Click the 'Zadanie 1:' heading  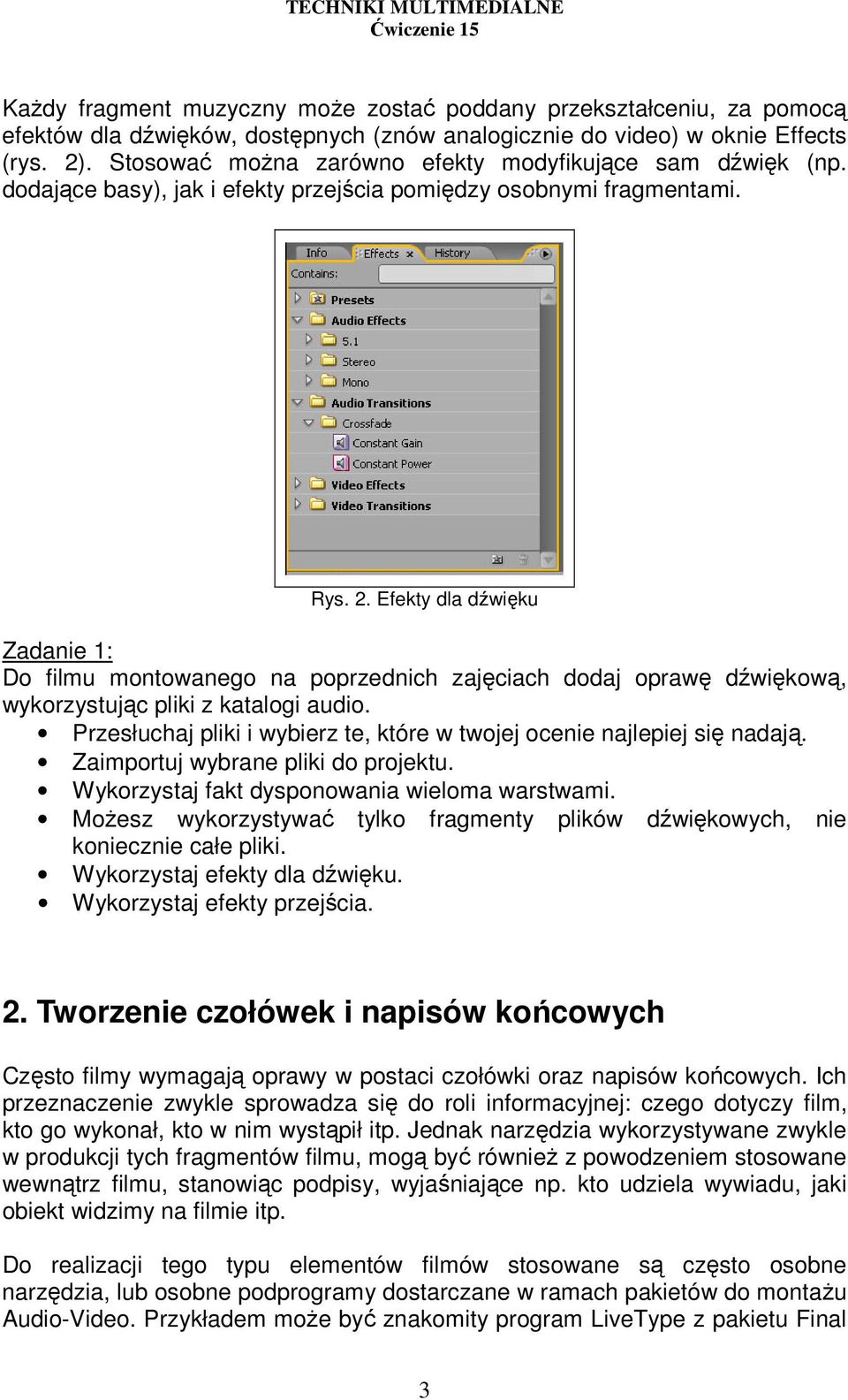(x=57, y=651)
